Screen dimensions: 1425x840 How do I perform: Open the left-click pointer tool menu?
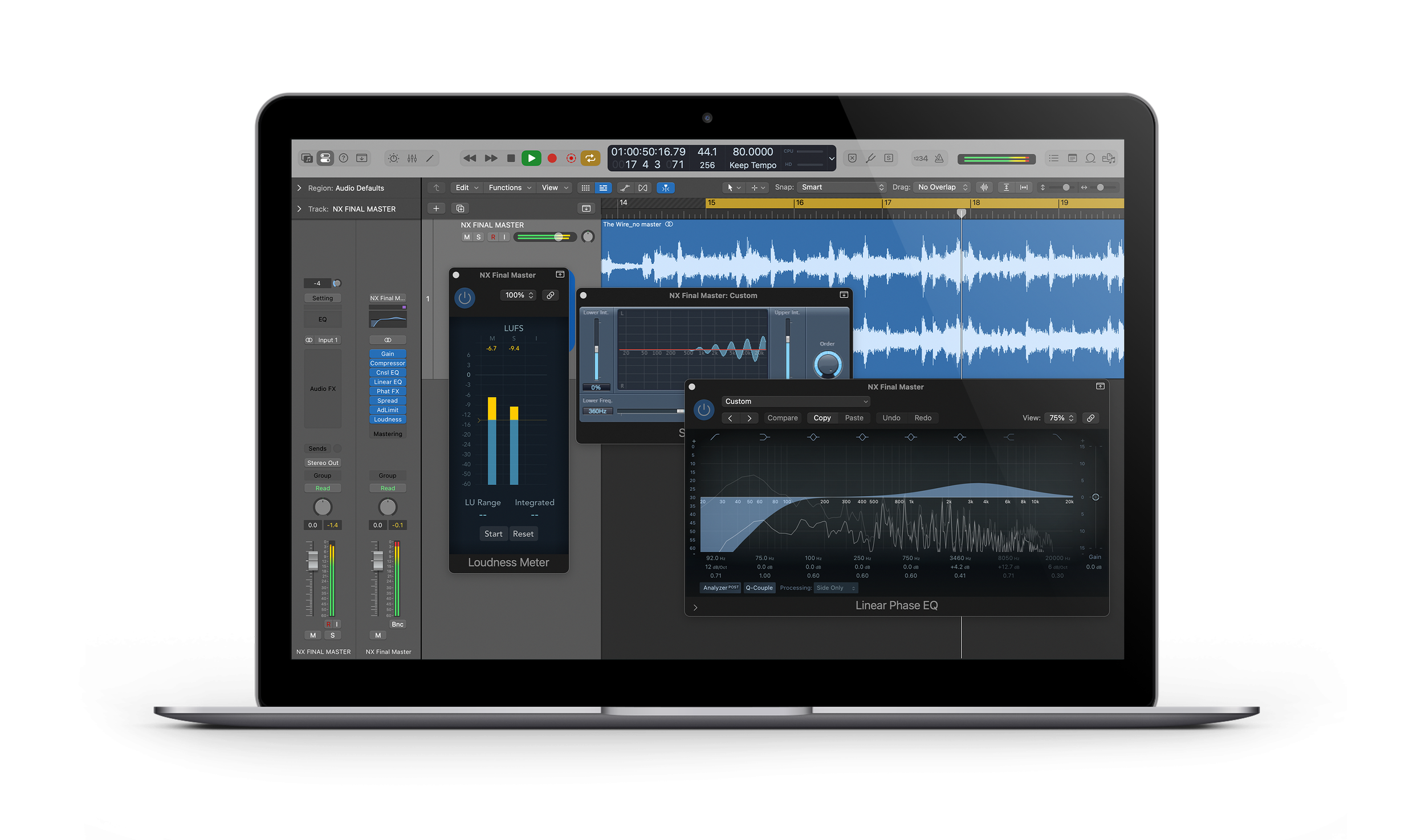(734, 187)
